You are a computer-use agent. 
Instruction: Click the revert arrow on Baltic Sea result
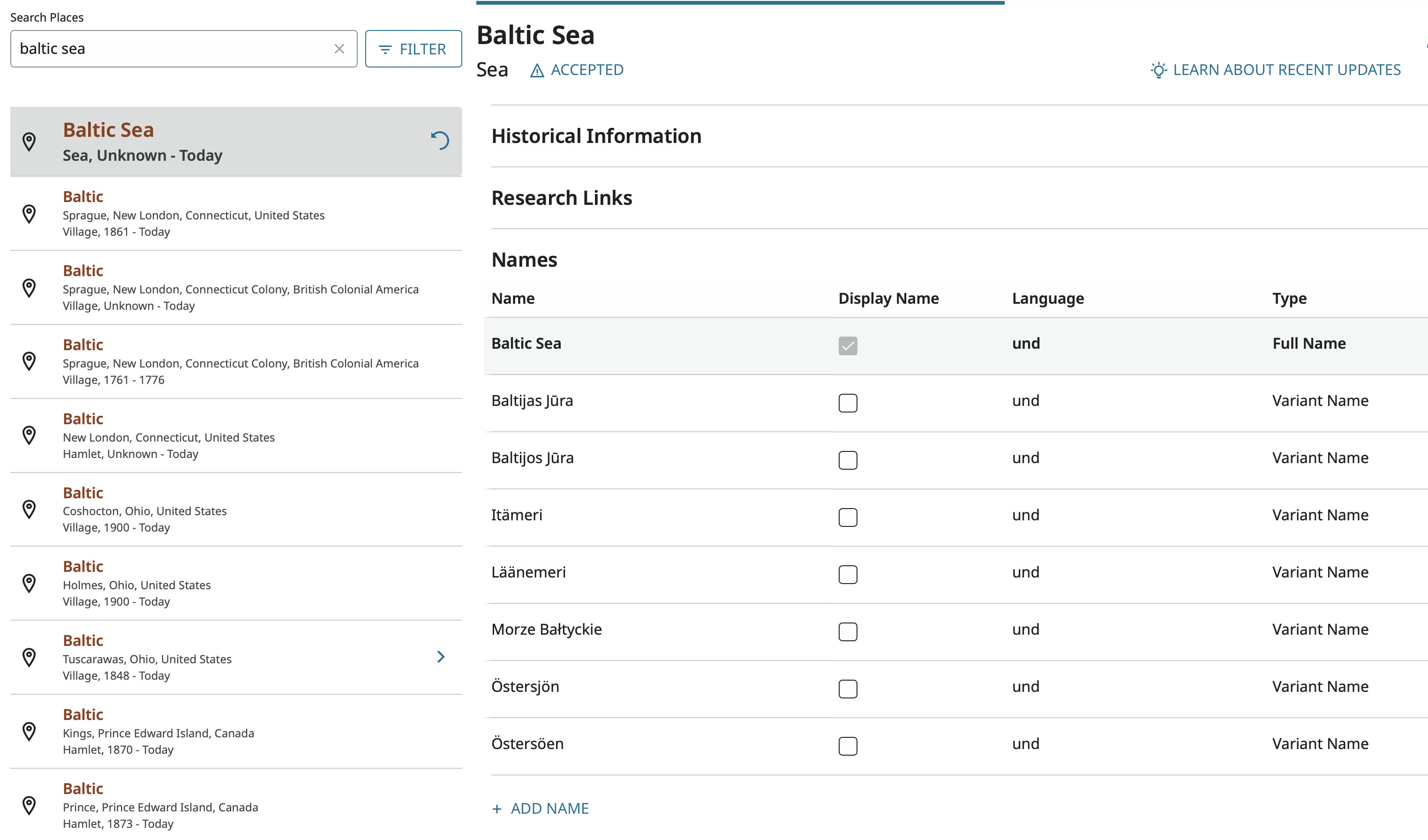[440, 141]
